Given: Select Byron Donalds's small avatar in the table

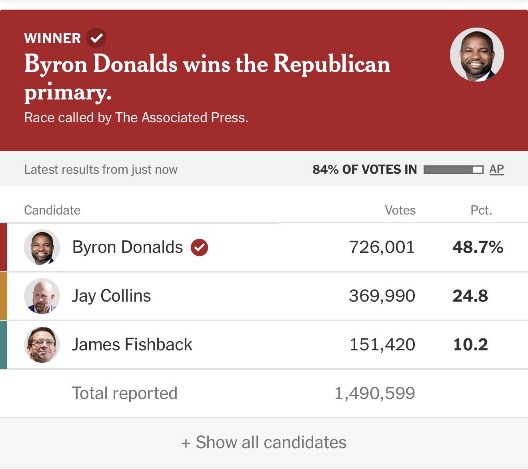Looking at the screenshot, I should (x=42, y=247).
